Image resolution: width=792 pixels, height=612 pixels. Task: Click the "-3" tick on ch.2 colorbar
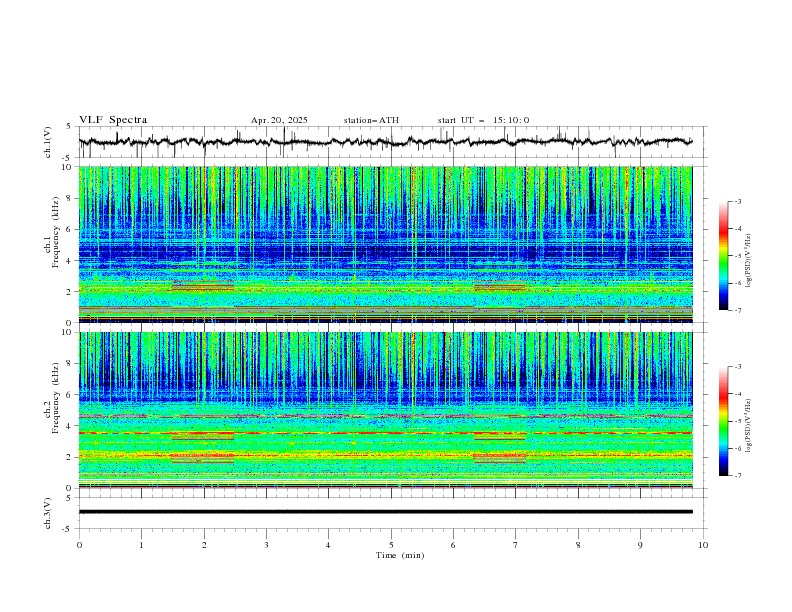[737, 367]
